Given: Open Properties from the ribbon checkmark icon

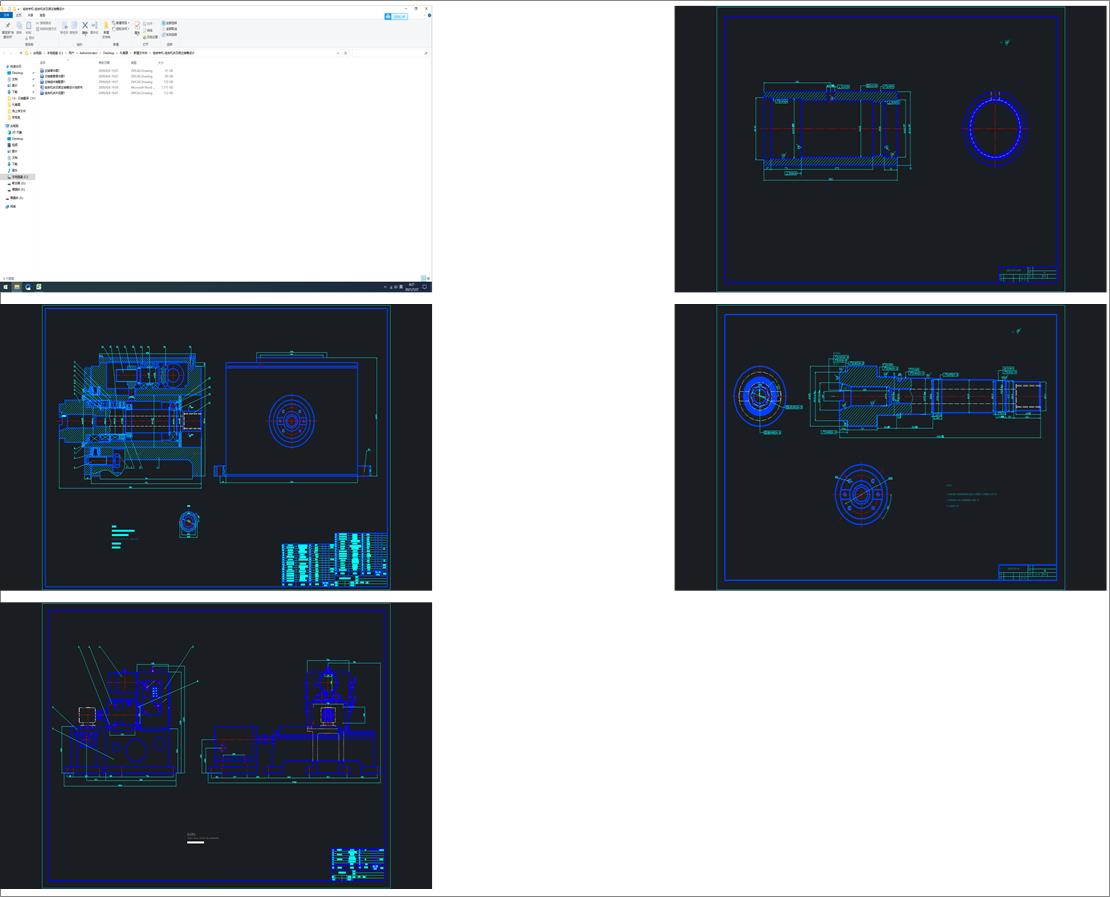Looking at the screenshot, I should tap(137, 28).
